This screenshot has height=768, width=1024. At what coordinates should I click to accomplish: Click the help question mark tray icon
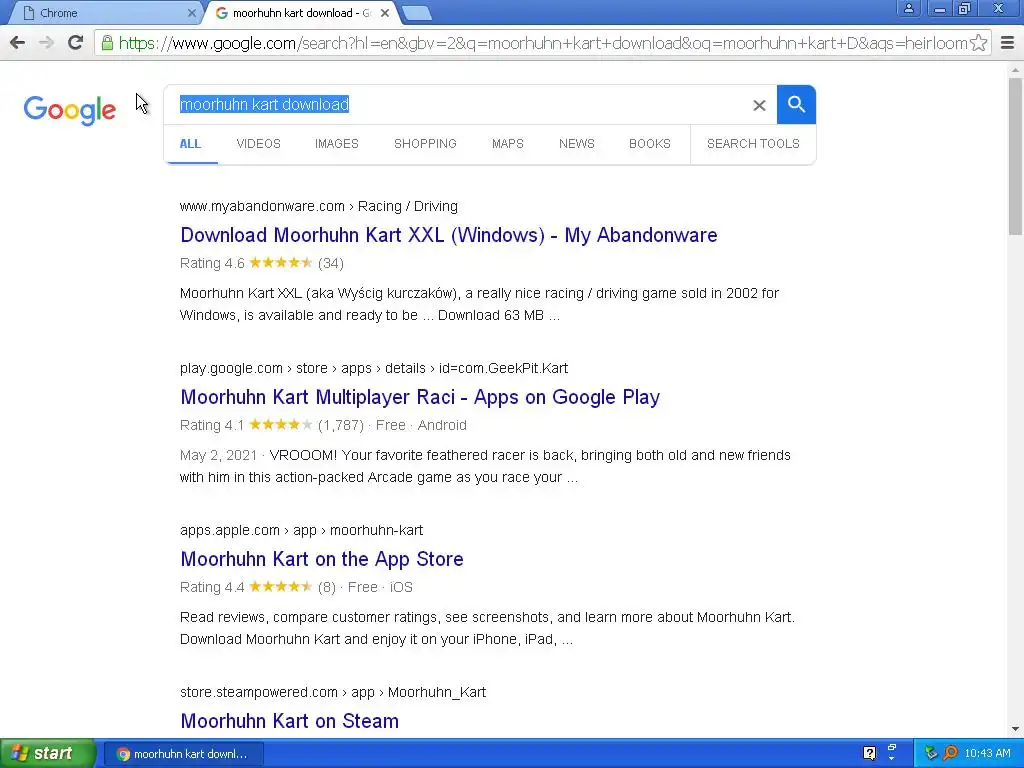869,753
